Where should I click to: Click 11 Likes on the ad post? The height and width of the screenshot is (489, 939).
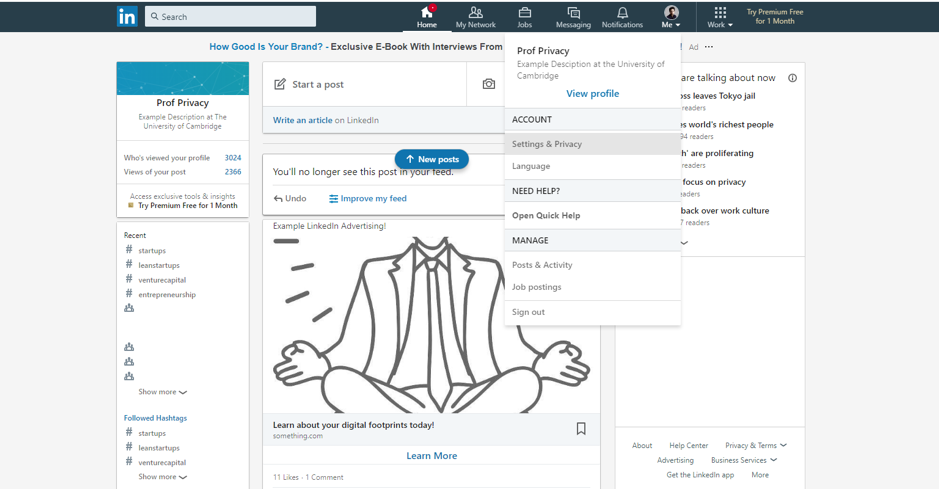[286, 478]
